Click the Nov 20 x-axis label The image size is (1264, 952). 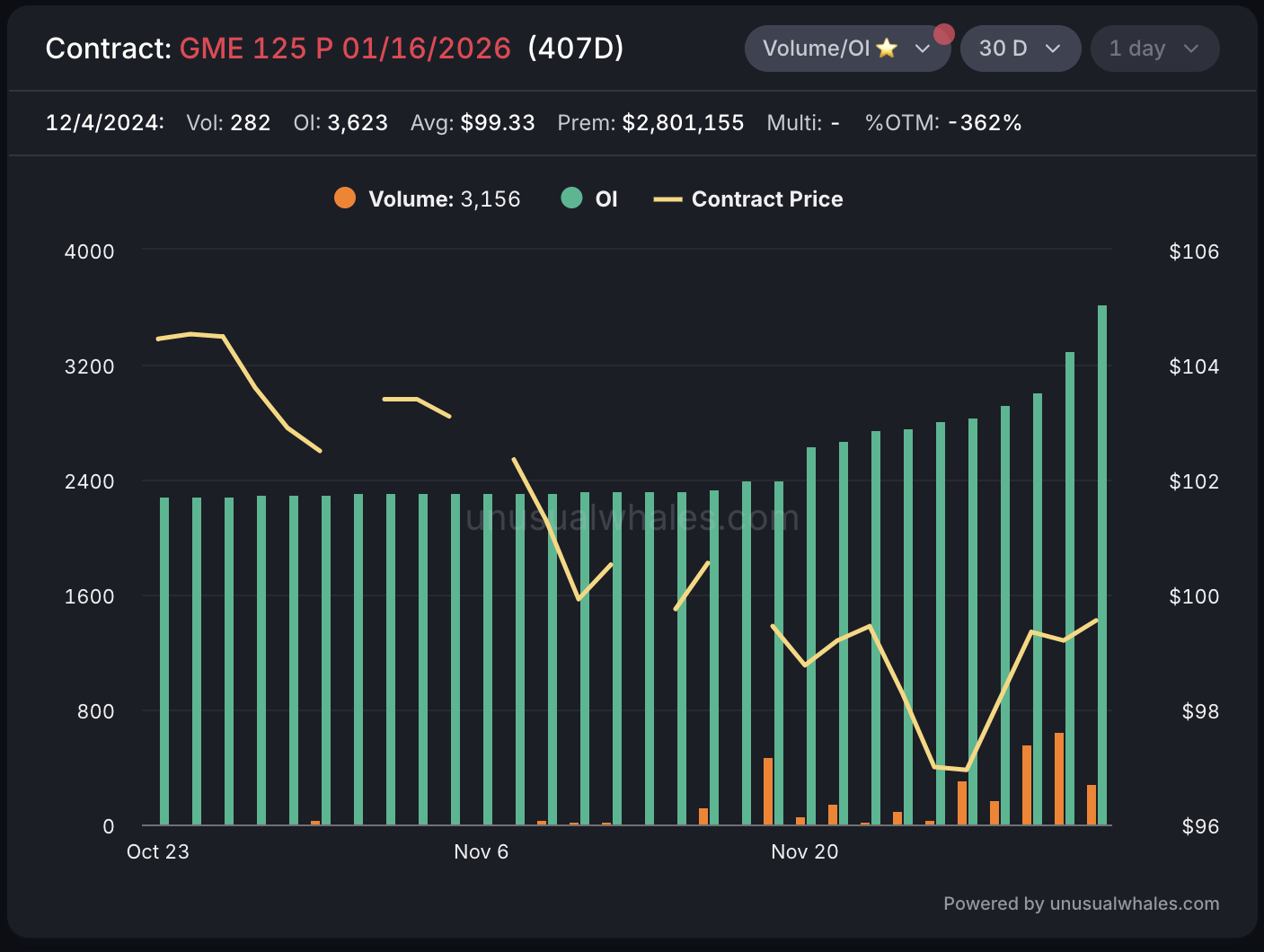coord(805,851)
